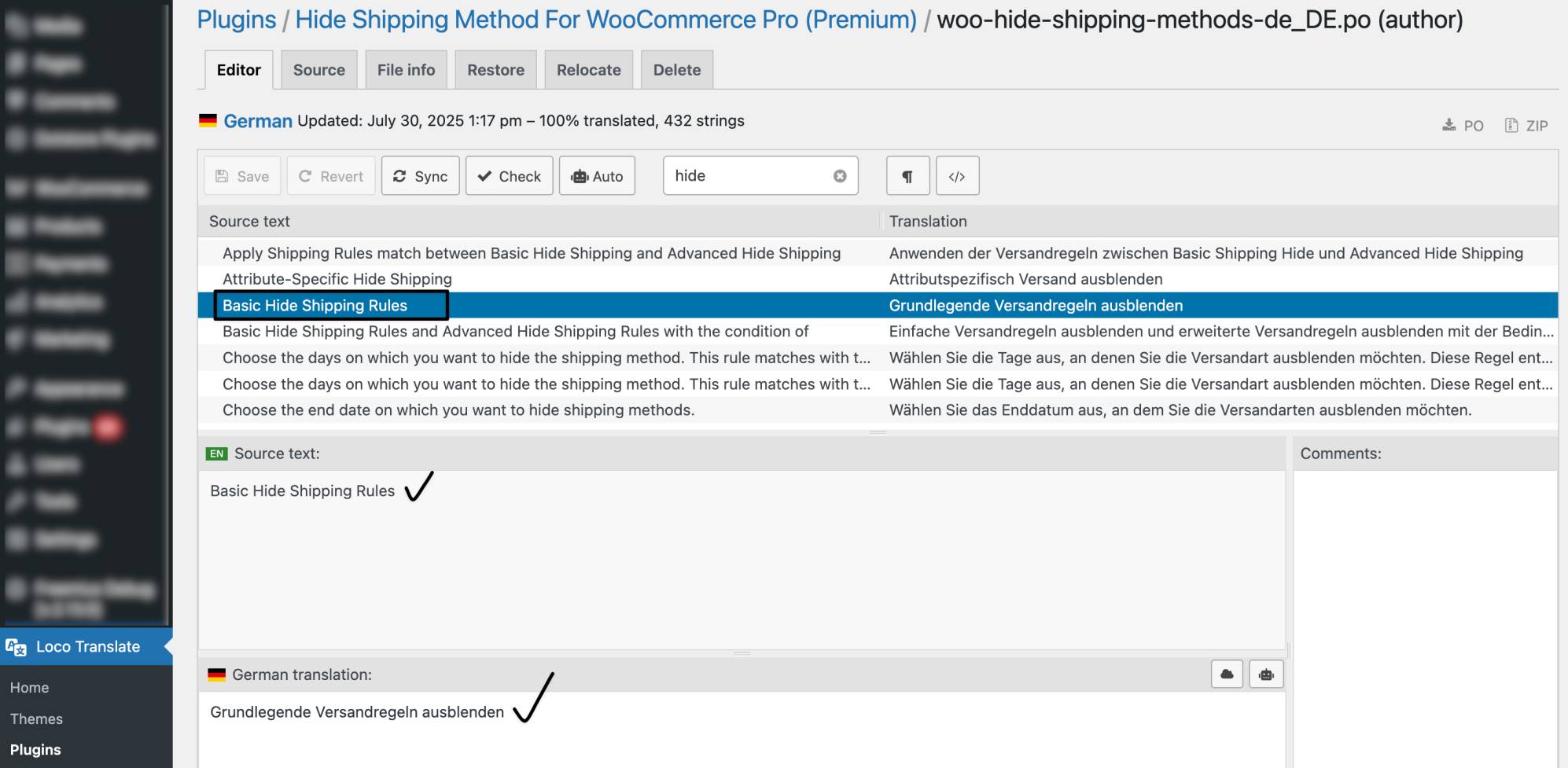Viewport: 1568px width, 768px height.
Task: Run the Check button
Action: pyautogui.click(x=510, y=176)
